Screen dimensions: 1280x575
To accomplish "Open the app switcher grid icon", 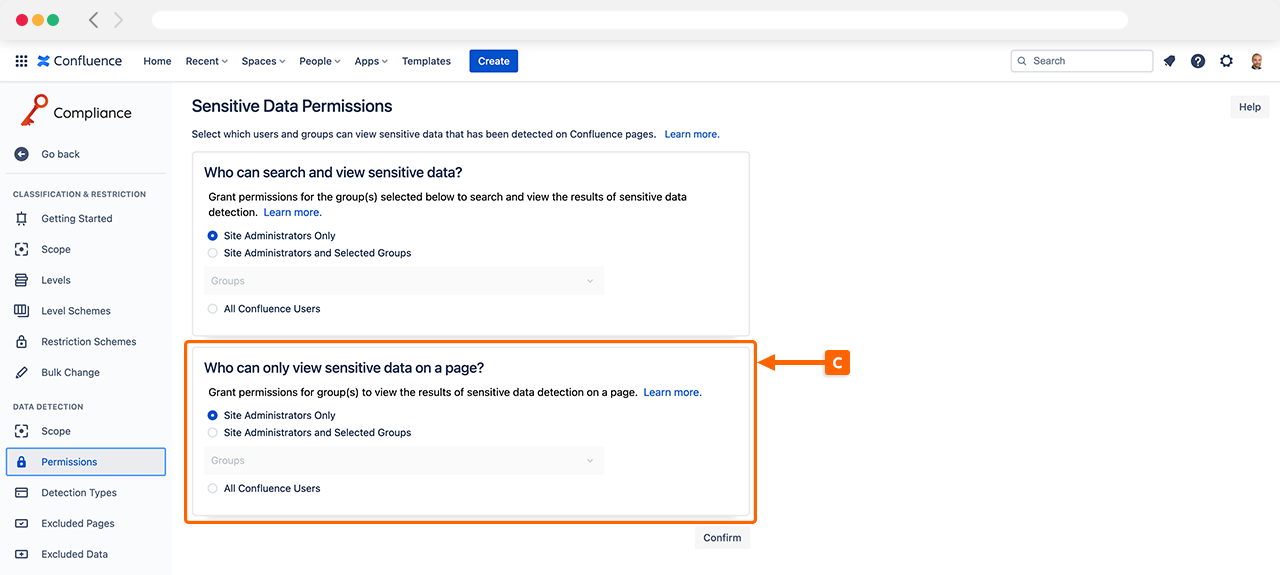I will click(21, 61).
